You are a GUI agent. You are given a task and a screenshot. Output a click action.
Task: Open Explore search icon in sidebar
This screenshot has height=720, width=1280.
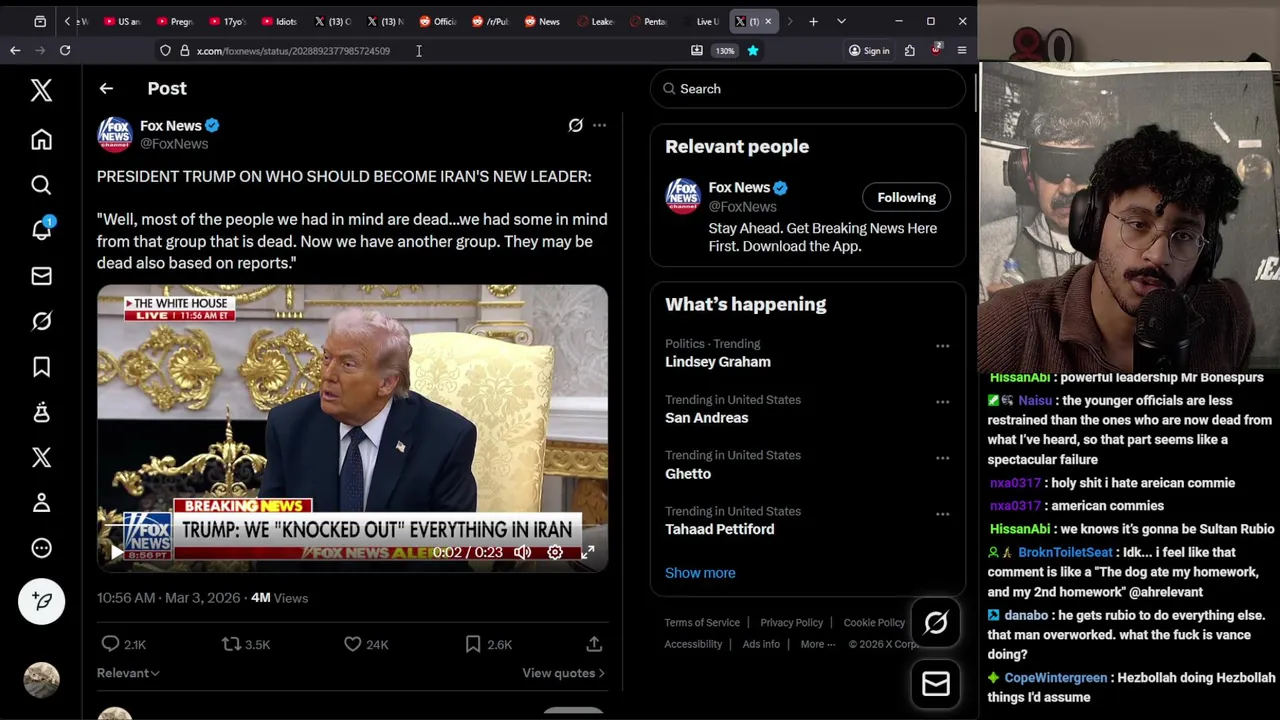[41, 185]
